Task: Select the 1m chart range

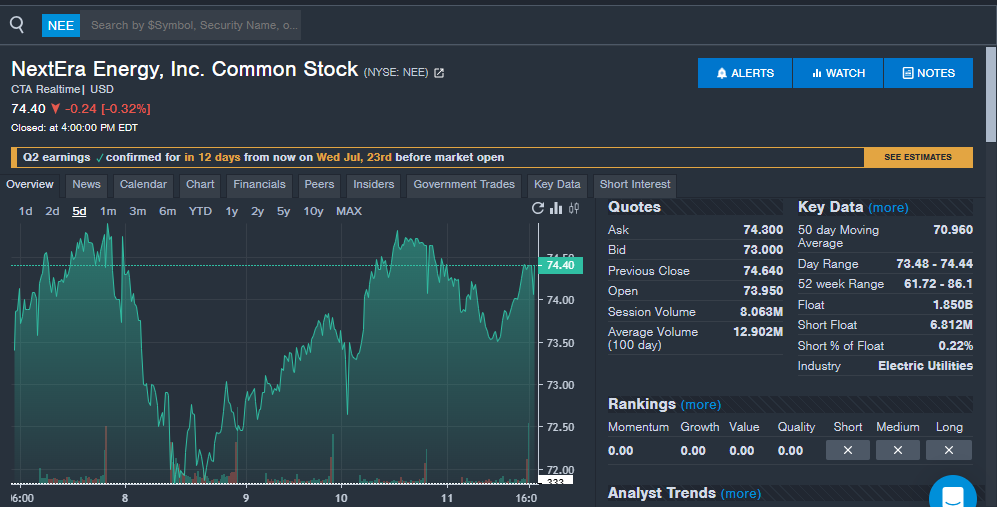Action: (x=108, y=211)
